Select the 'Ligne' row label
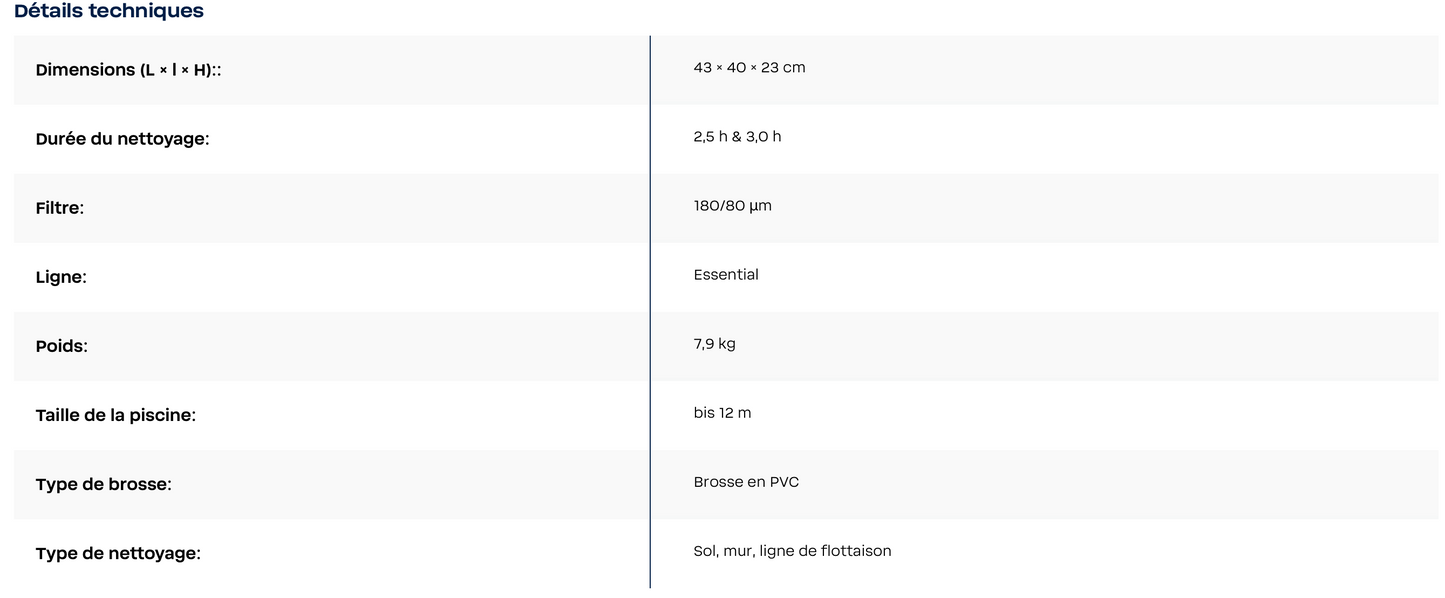The width and height of the screenshot is (1445, 598). click(61, 277)
